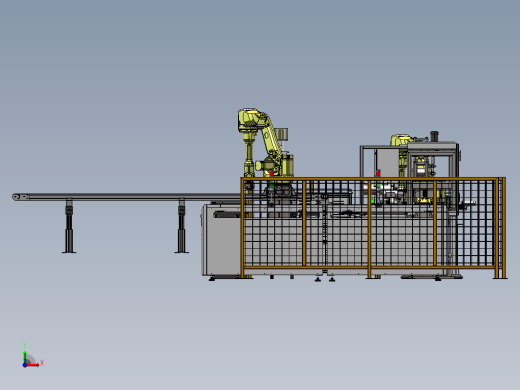Viewport: 520px width, 390px height.
Task: Click the right conveyor support leg
Action: coord(181,226)
